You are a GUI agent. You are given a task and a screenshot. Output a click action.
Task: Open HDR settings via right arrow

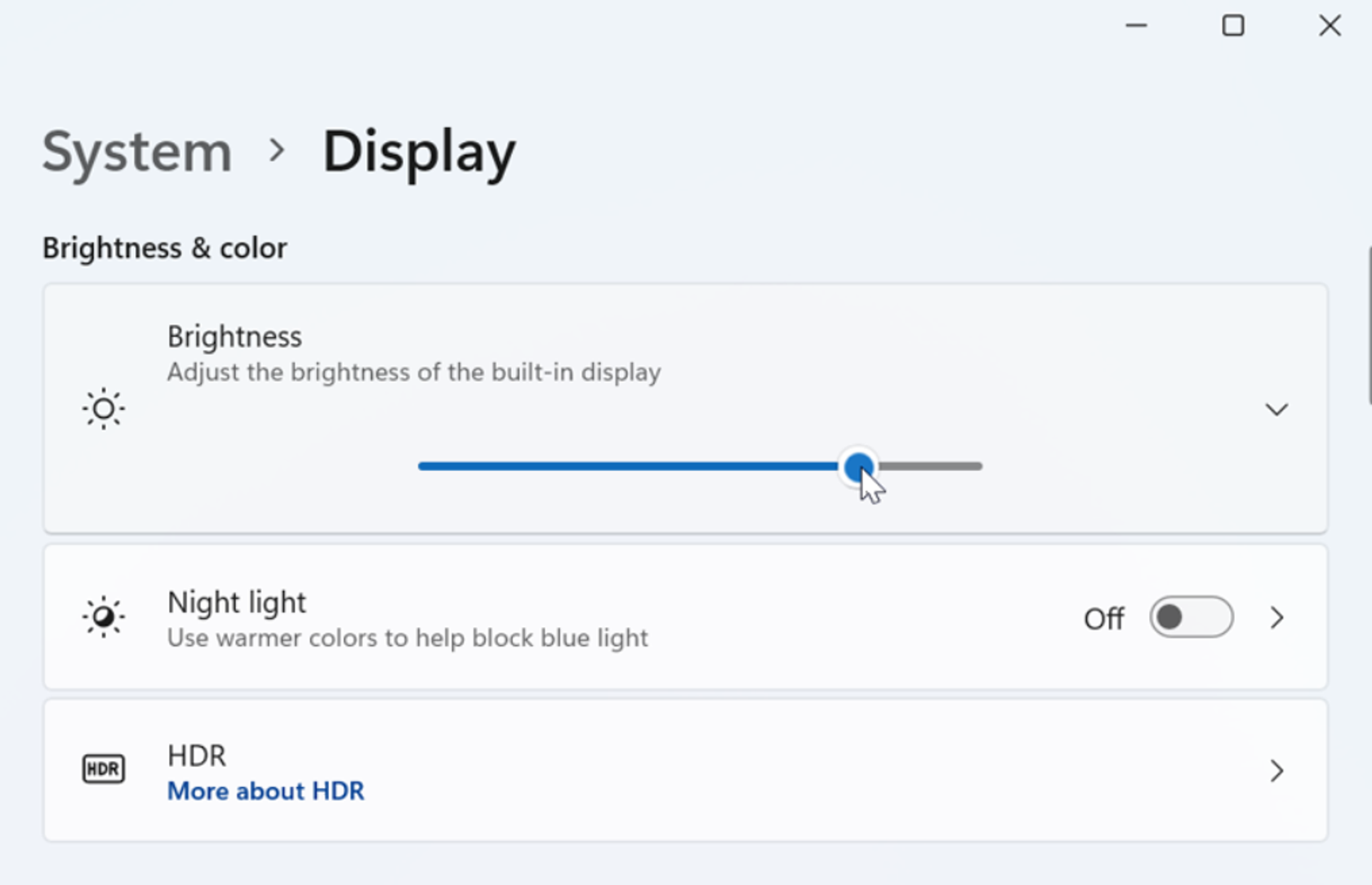pyautogui.click(x=1276, y=770)
